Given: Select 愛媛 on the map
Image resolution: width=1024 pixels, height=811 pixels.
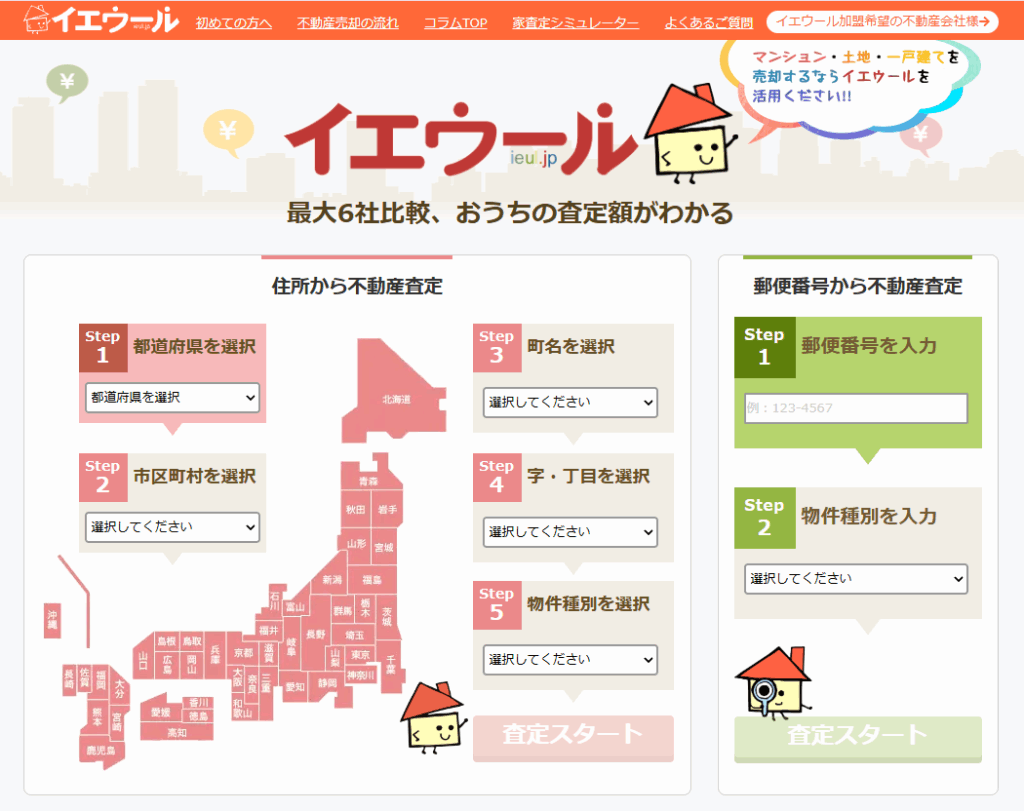Looking at the screenshot, I should click(161, 712).
